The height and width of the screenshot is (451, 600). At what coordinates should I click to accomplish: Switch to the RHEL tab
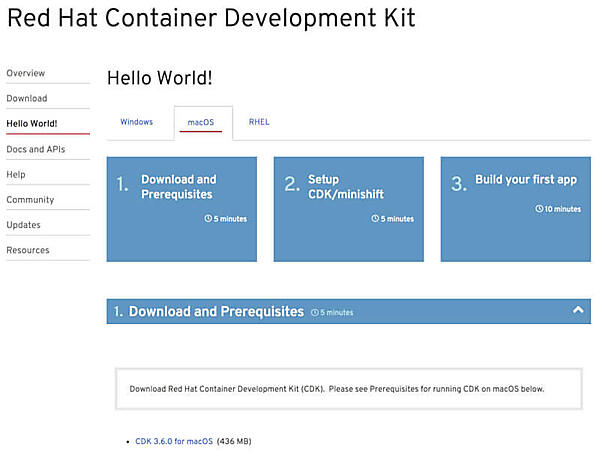(259, 122)
